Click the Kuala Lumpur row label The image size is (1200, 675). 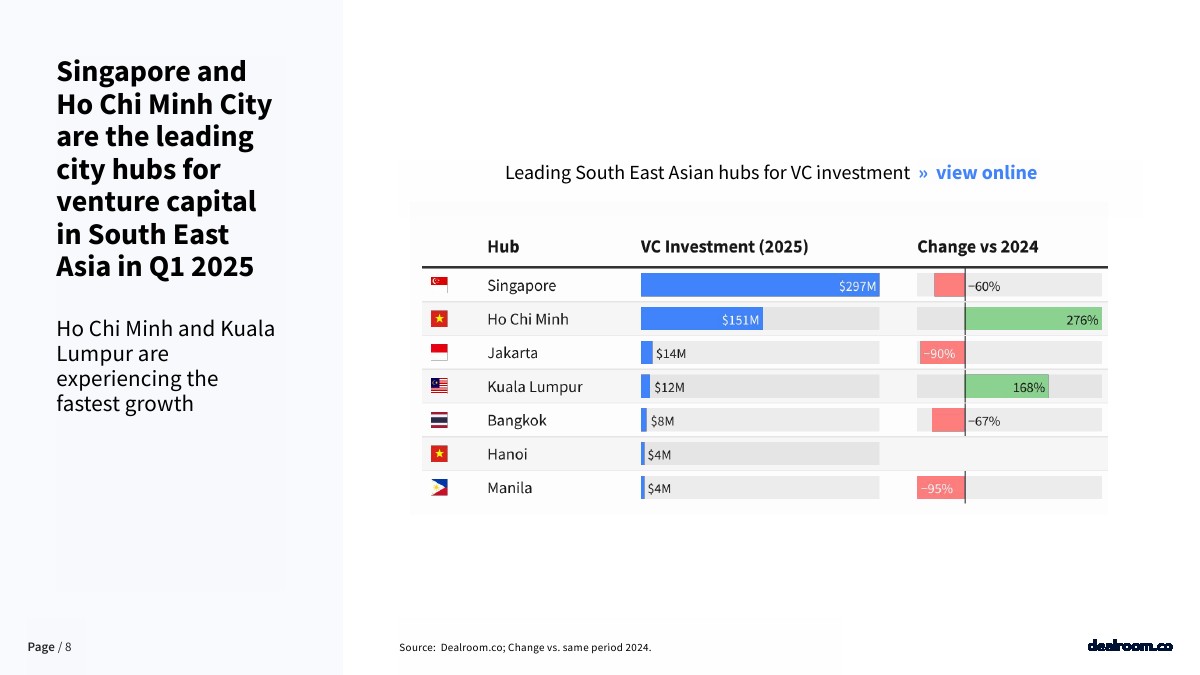coord(534,386)
